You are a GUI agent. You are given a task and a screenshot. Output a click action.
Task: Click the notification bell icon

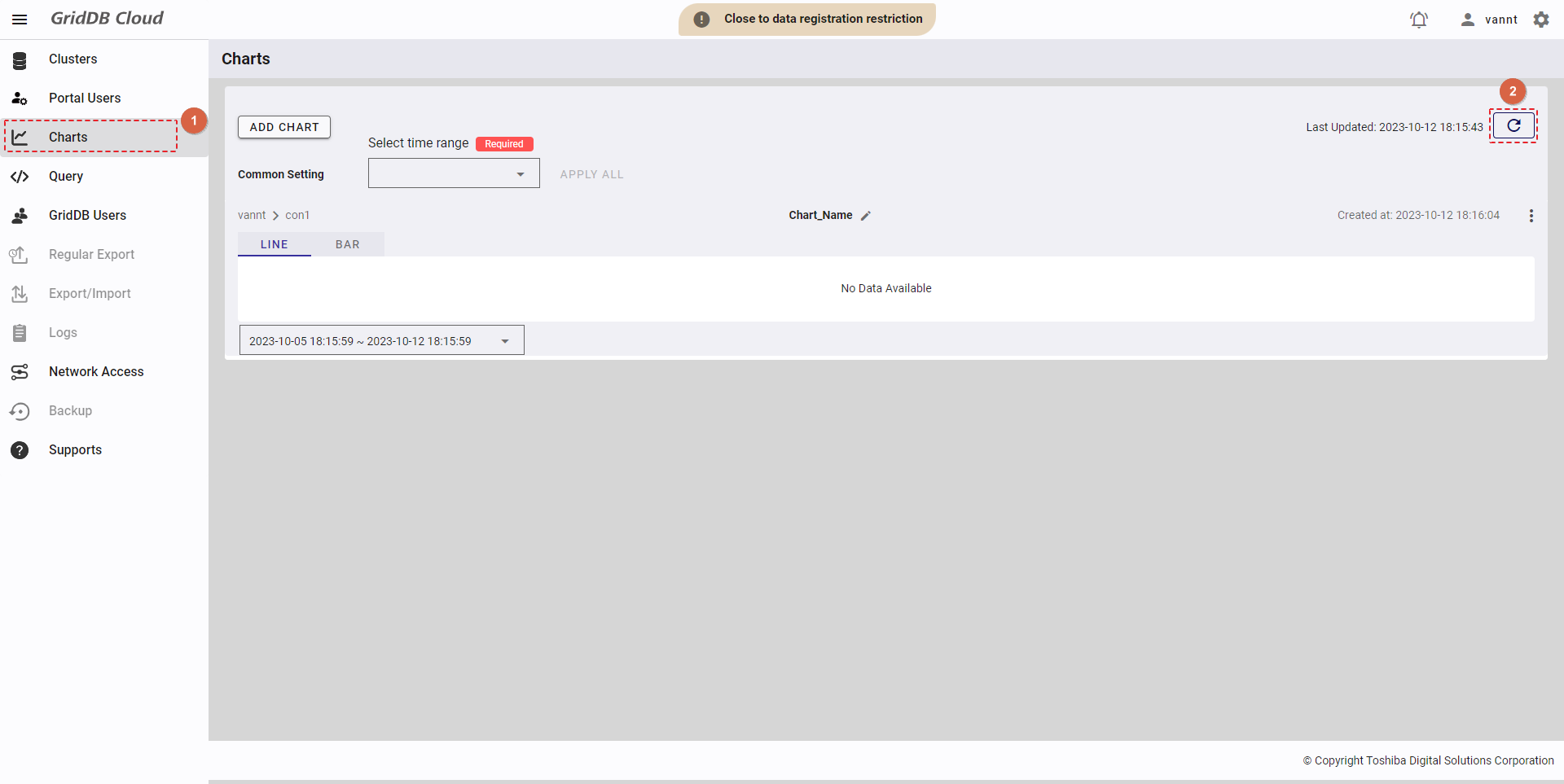tap(1419, 20)
